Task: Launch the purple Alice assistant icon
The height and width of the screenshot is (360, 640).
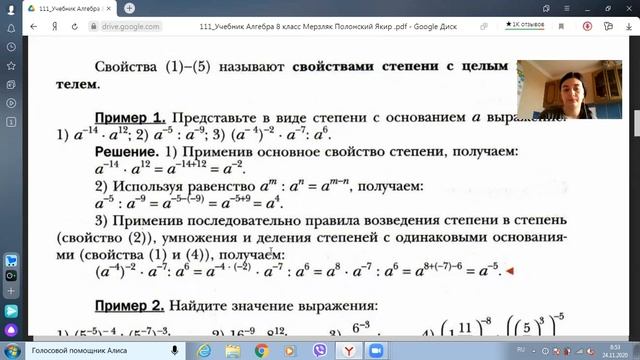Action: tap(11, 330)
